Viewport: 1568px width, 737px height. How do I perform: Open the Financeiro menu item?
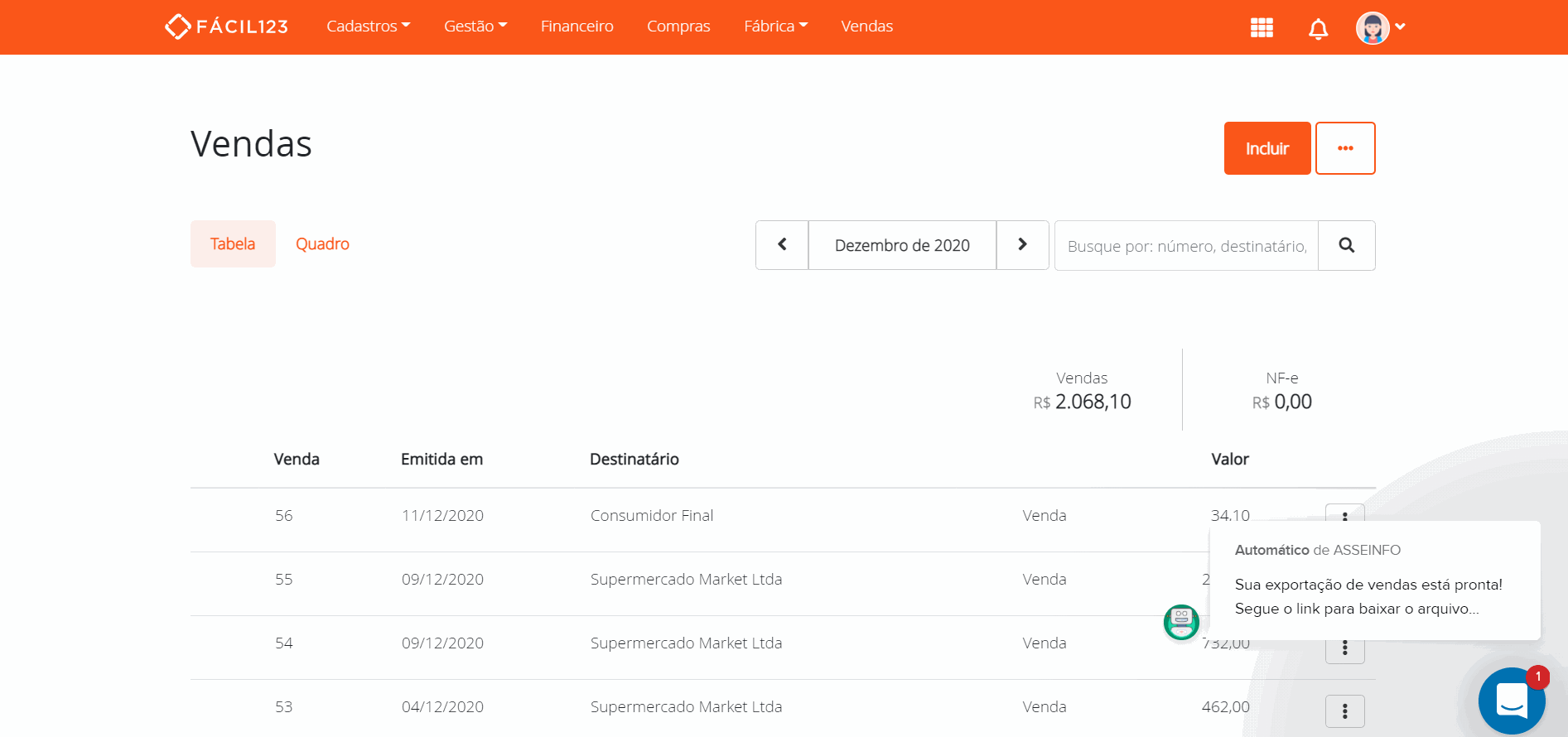tap(577, 26)
